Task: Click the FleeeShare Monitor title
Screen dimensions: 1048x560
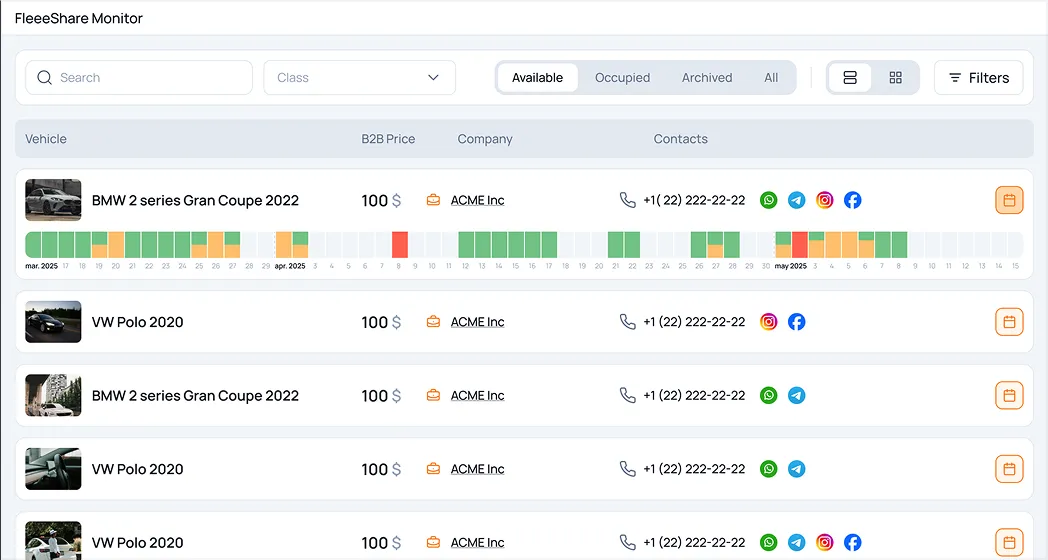Action: (79, 18)
